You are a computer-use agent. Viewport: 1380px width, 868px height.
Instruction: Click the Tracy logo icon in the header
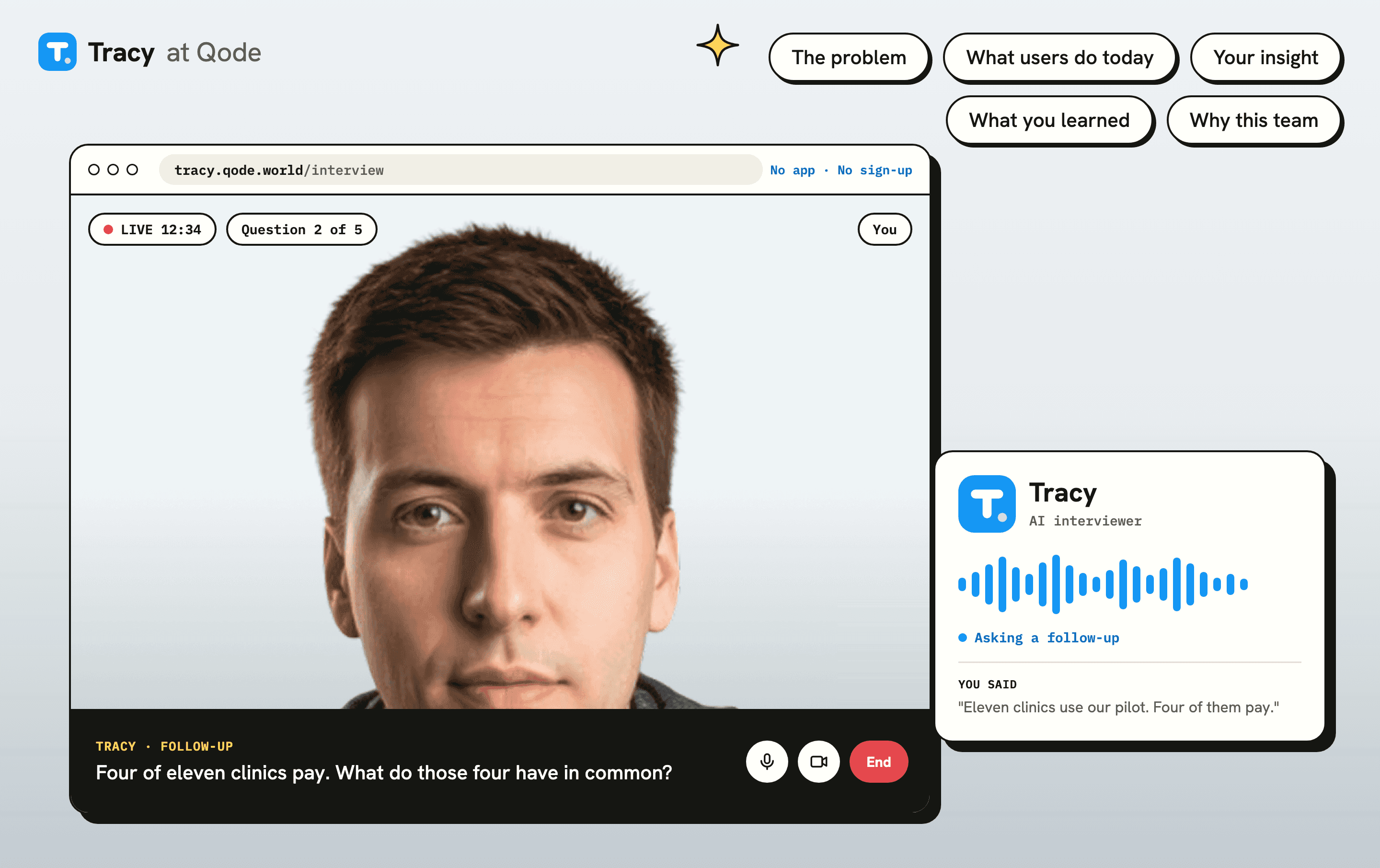(x=57, y=52)
